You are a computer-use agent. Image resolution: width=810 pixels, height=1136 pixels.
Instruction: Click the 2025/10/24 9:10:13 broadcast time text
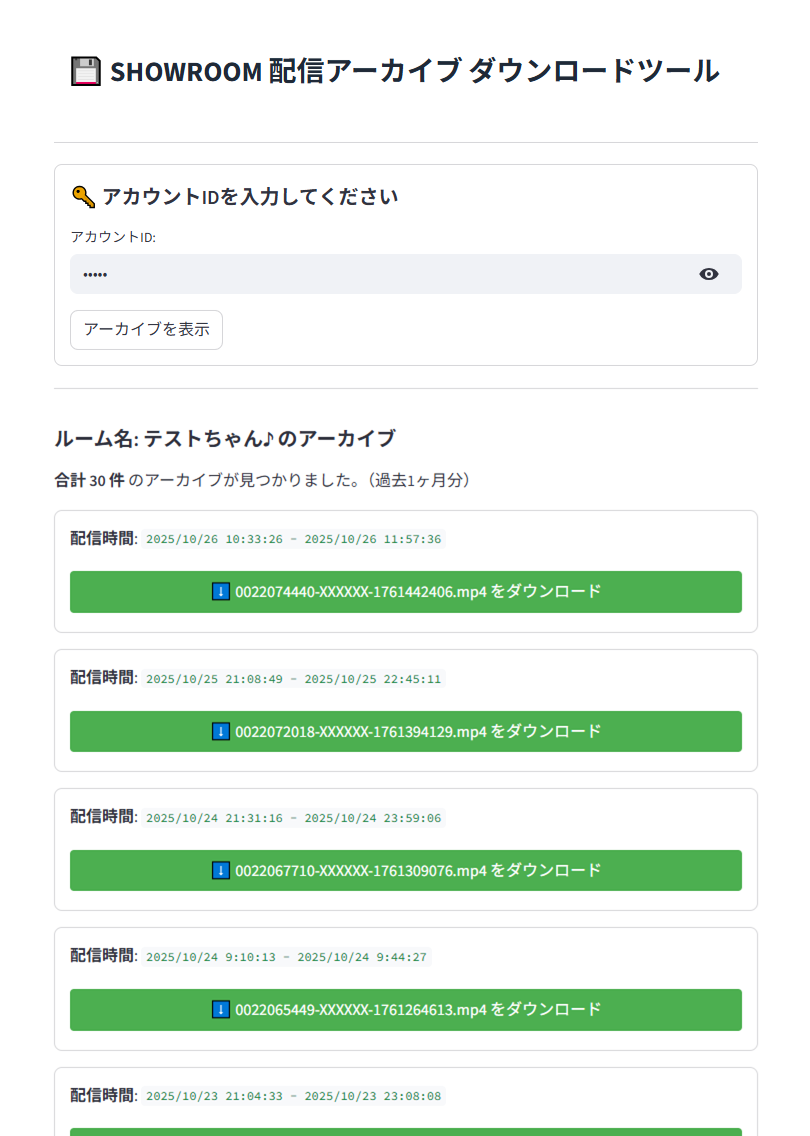[286, 957]
